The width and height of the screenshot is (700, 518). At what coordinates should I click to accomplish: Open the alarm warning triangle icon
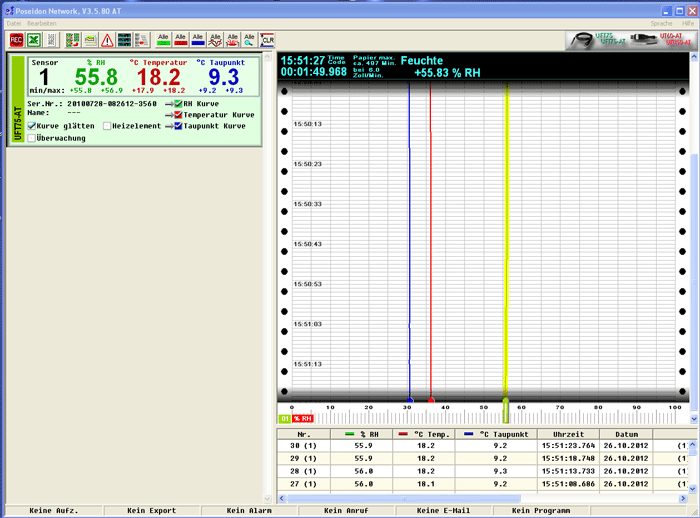click(107, 40)
